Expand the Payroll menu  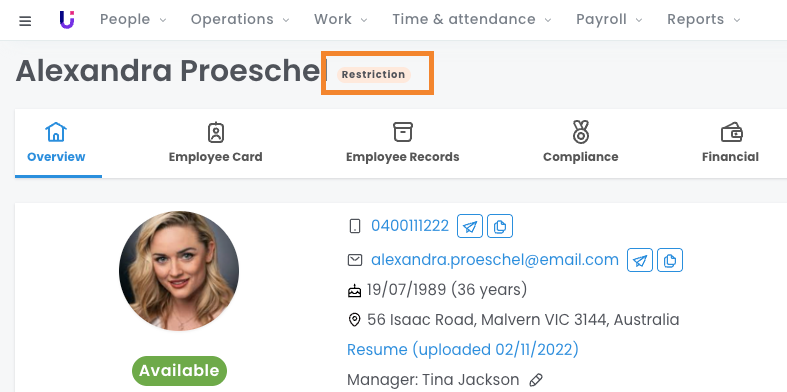[609, 20]
